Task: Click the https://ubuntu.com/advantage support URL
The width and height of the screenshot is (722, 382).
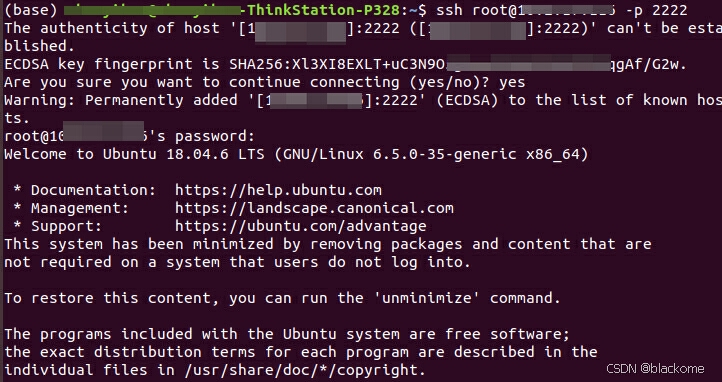Action: (x=301, y=226)
